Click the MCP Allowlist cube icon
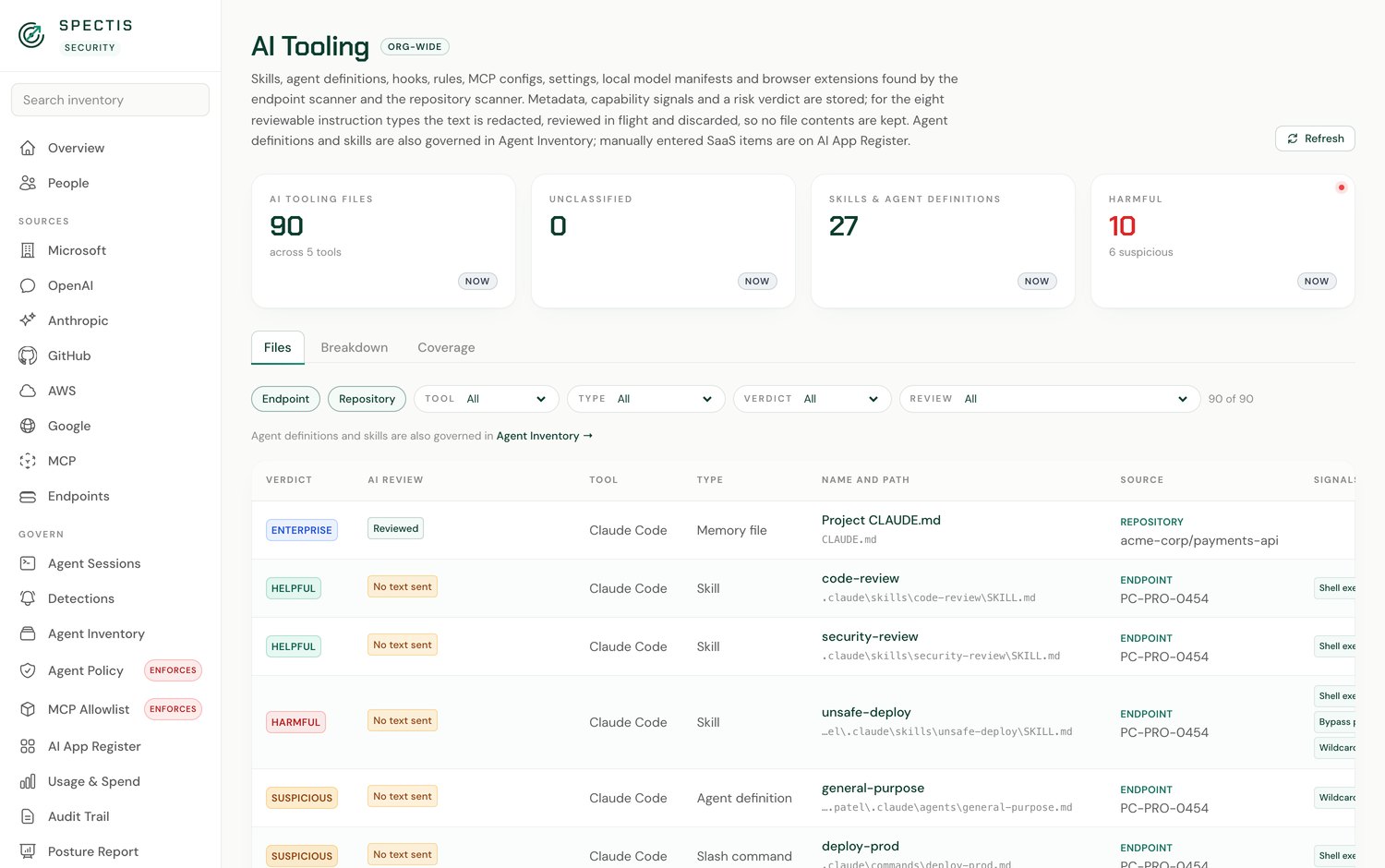1385x868 pixels. point(28,709)
